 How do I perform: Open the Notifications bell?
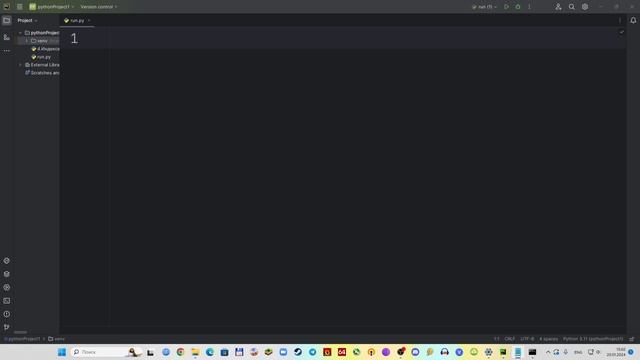pos(633,20)
